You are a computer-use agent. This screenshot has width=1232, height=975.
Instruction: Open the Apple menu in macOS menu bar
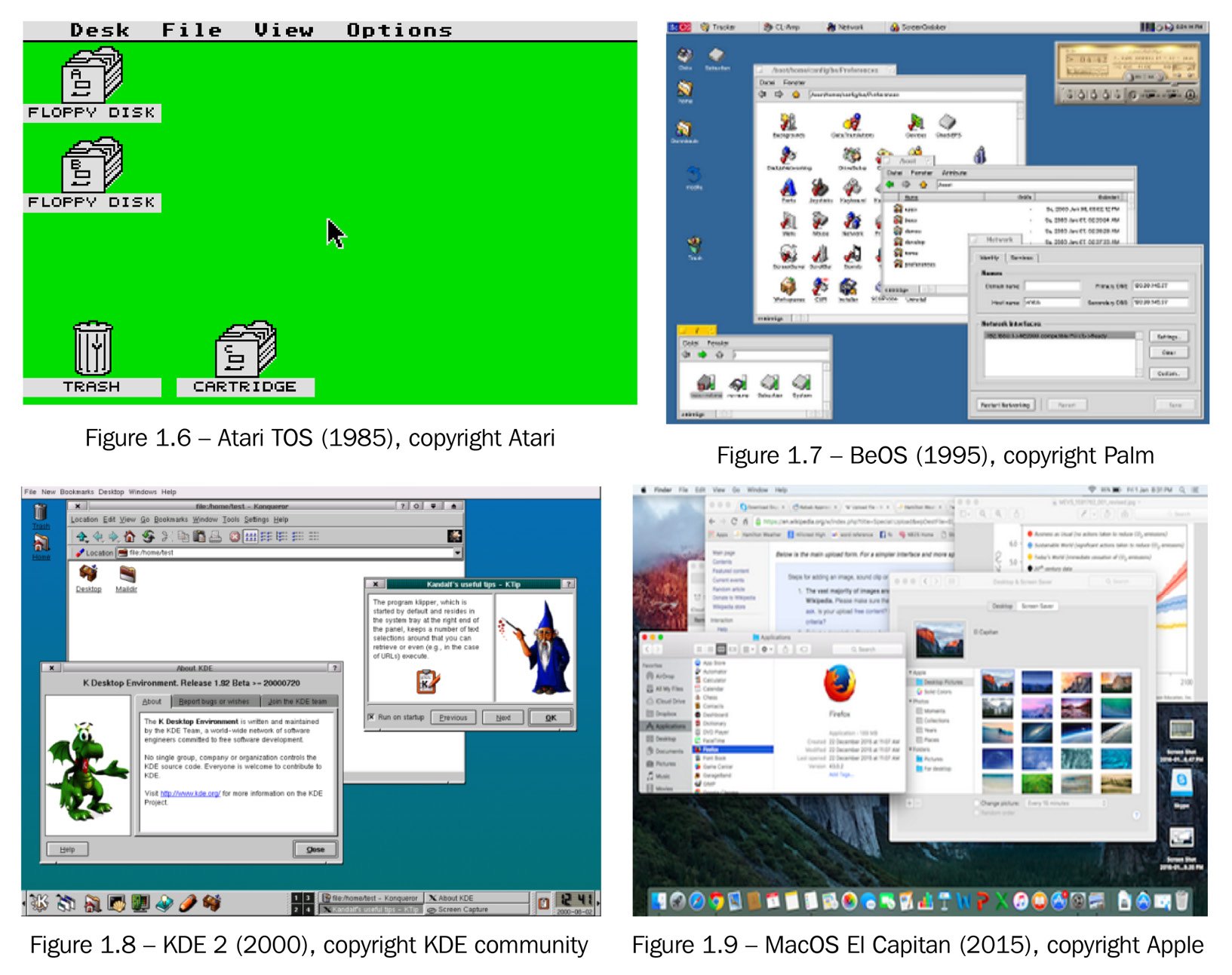pyautogui.click(x=644, y=490)
